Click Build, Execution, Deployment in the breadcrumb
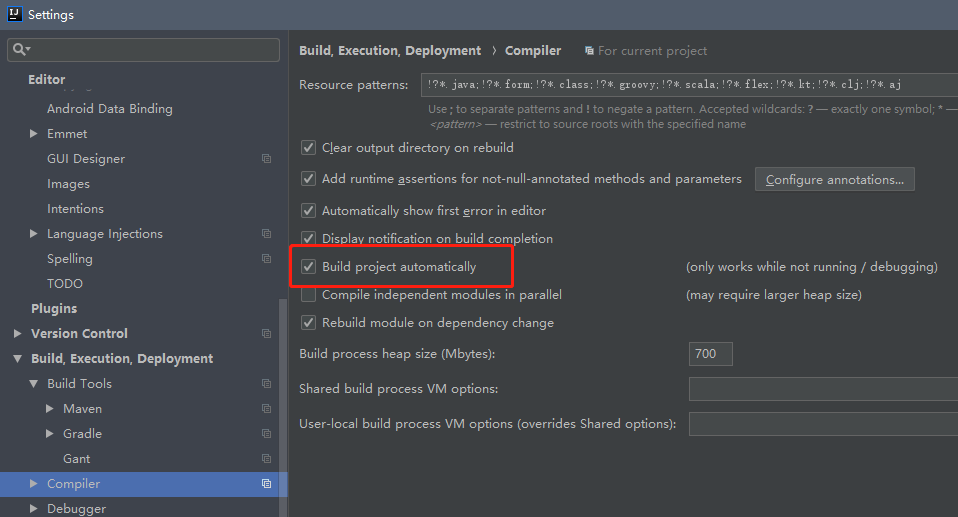The height and width of the screenshot is (517, 958). coord(390,51)
